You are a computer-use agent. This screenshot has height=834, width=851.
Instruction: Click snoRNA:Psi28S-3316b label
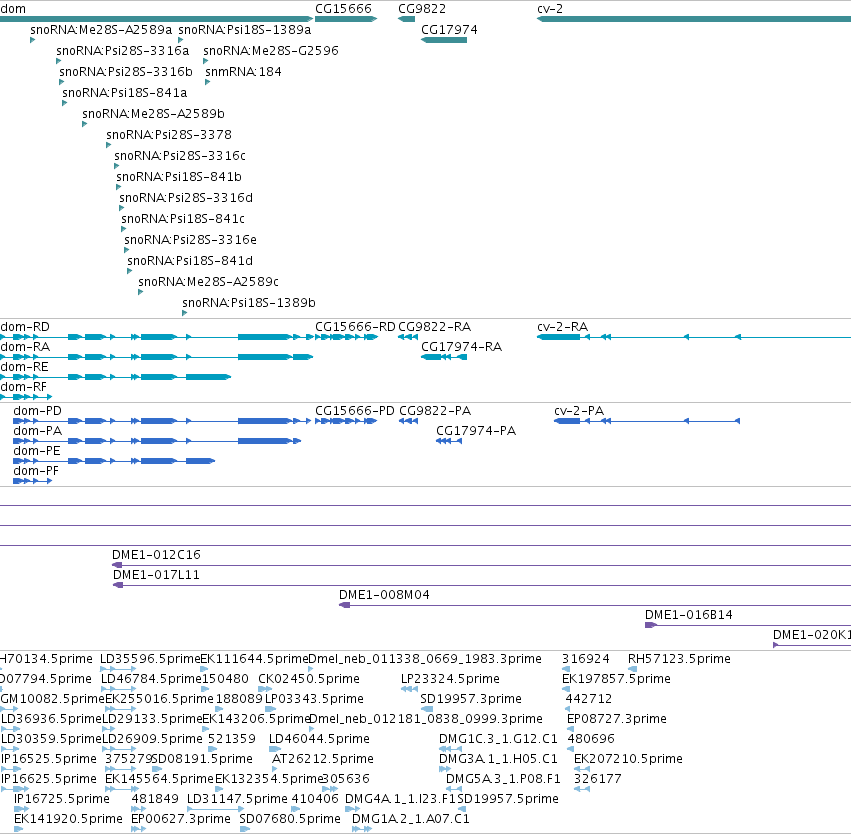coord(126,72)
